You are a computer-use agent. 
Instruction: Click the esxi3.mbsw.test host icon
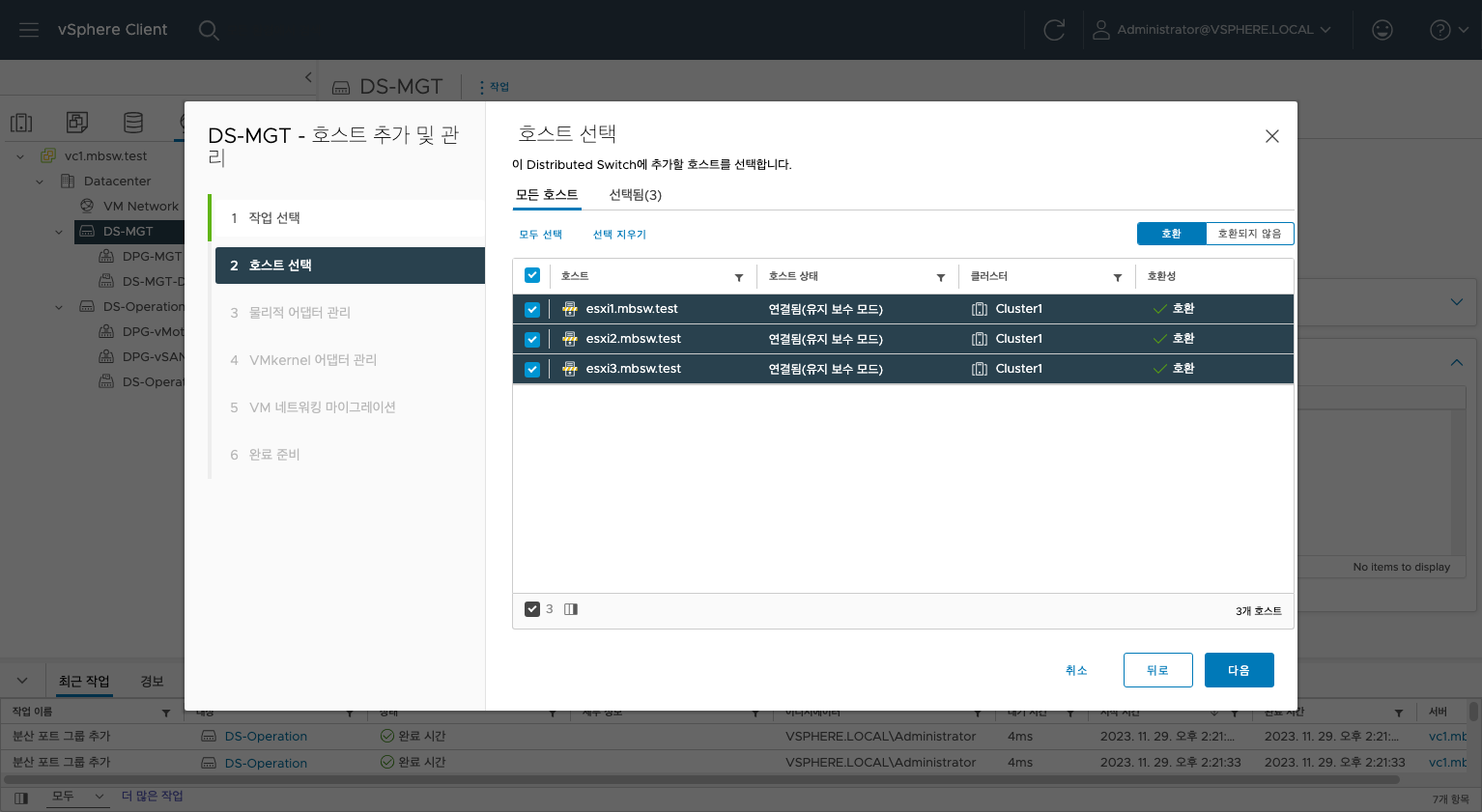coord(570,369)
